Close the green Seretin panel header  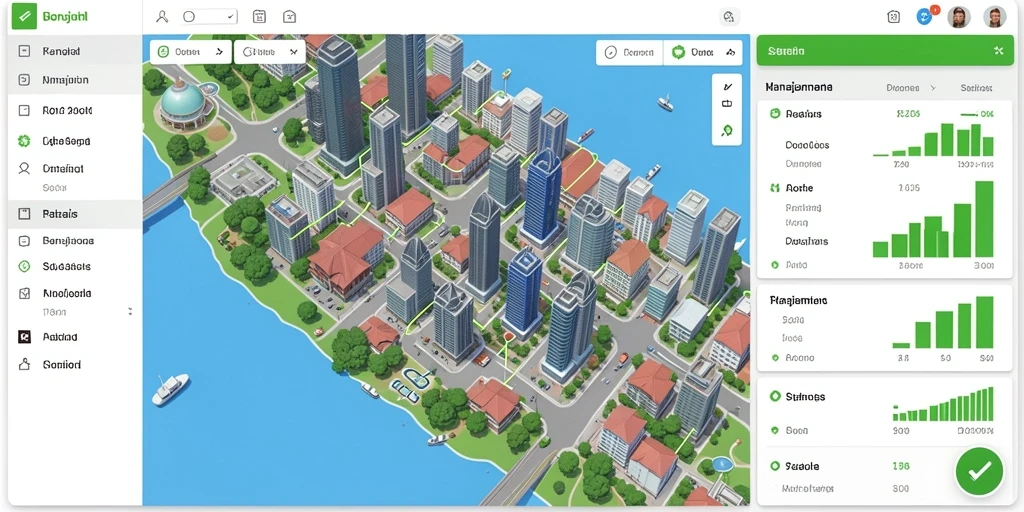click(x=998, y=50)
